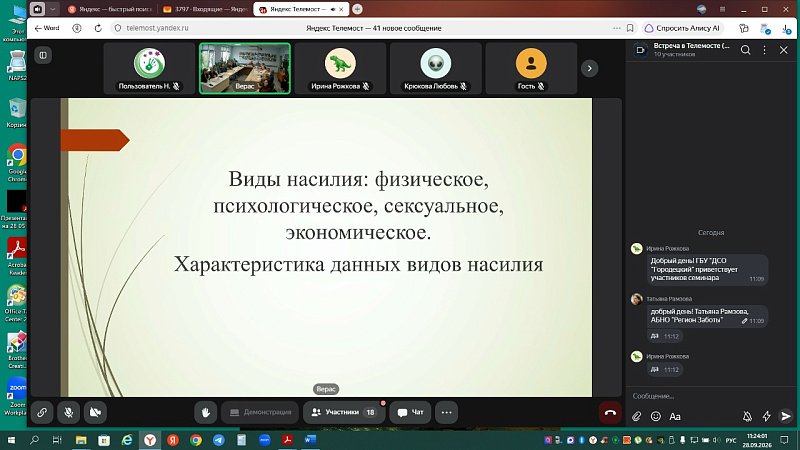Select the Верас video thumbnail
The image size is (800, 450).
[x=245, y=68]
